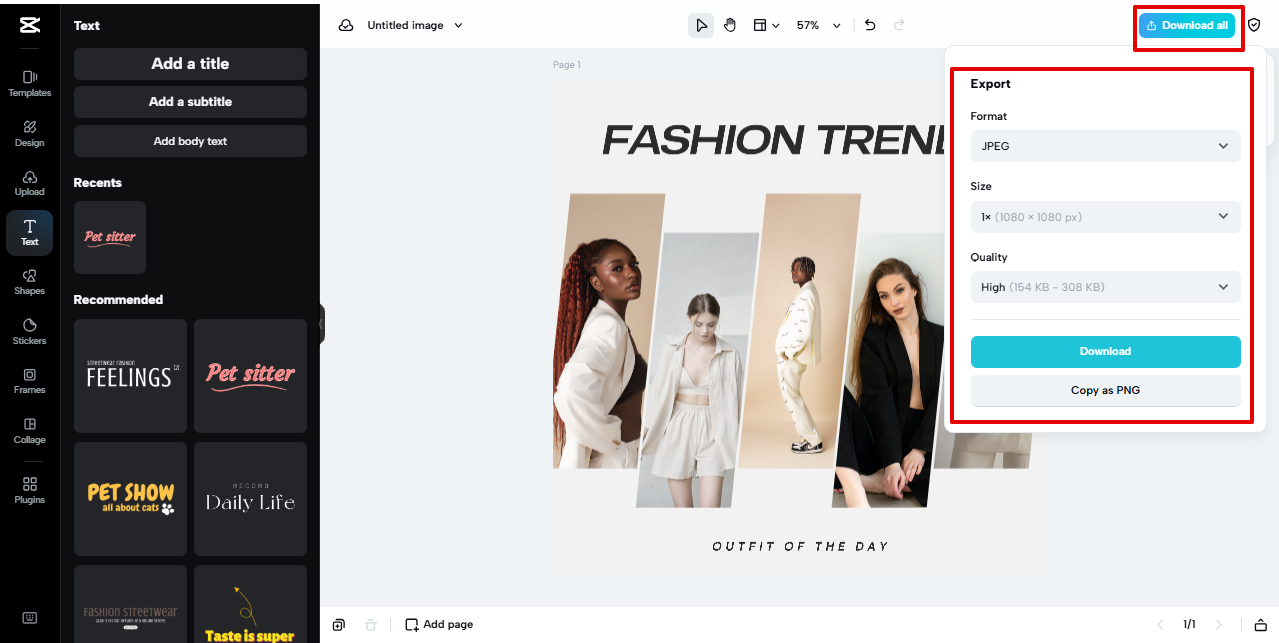The width and height of the screenshot is (1279, 643).
Task: Open the Frames panel
Action: coord(29,381)
